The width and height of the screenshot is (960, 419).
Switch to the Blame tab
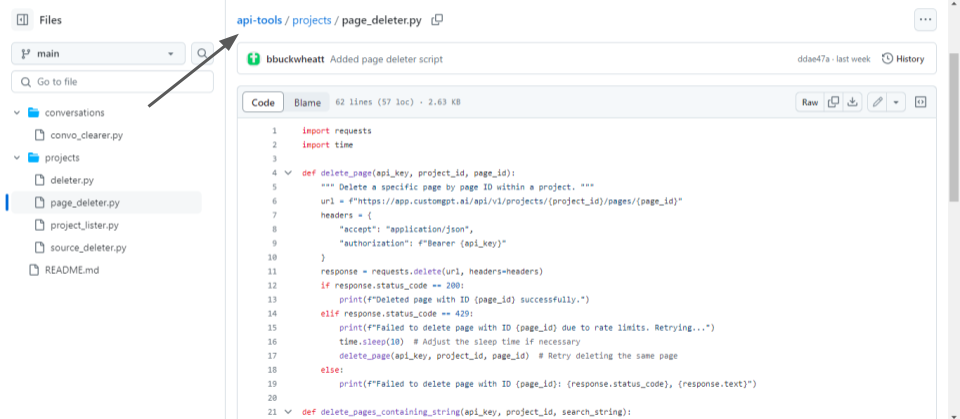pos(307,103)
